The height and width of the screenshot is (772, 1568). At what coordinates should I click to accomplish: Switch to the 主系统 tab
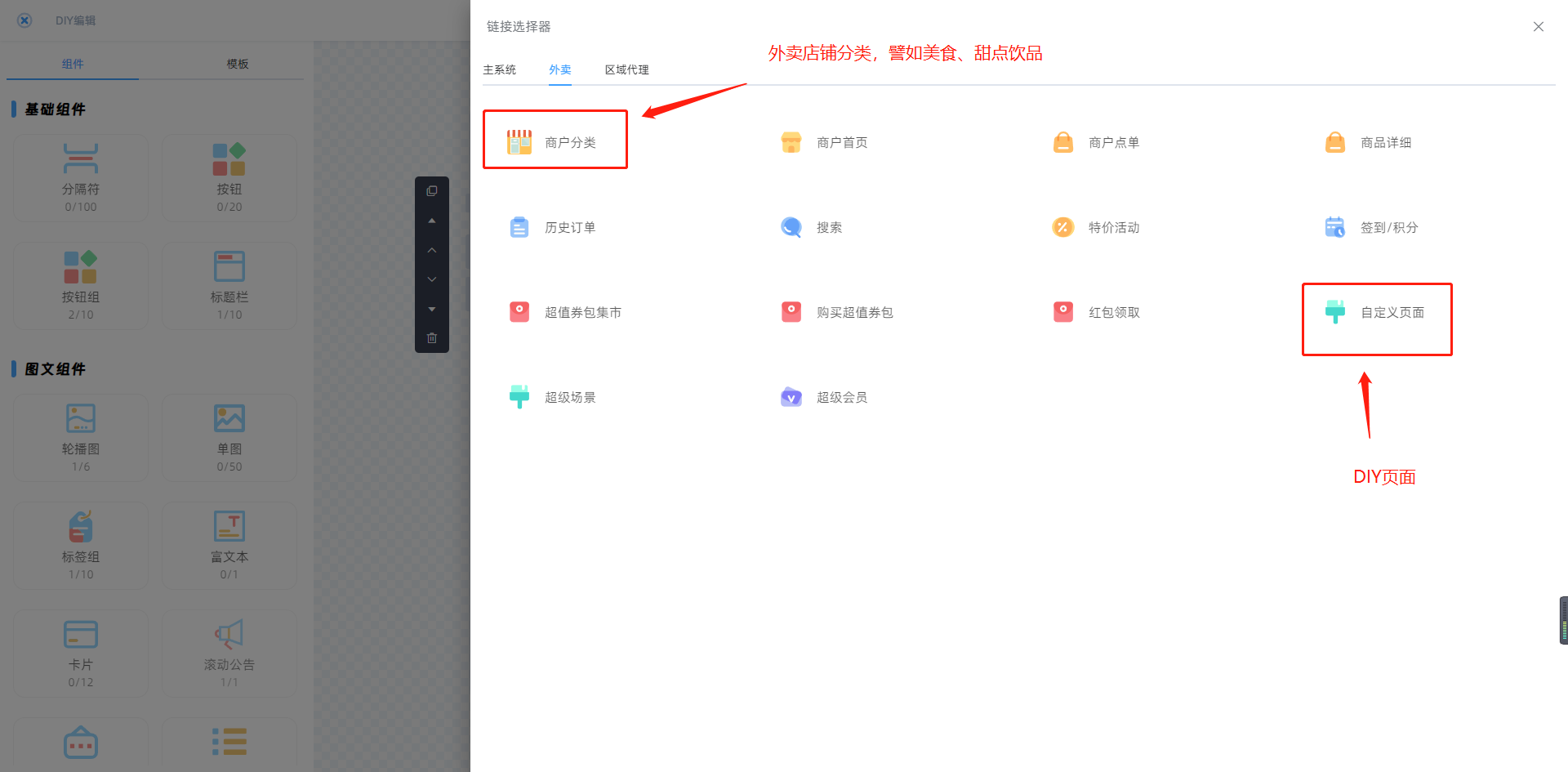499,69
